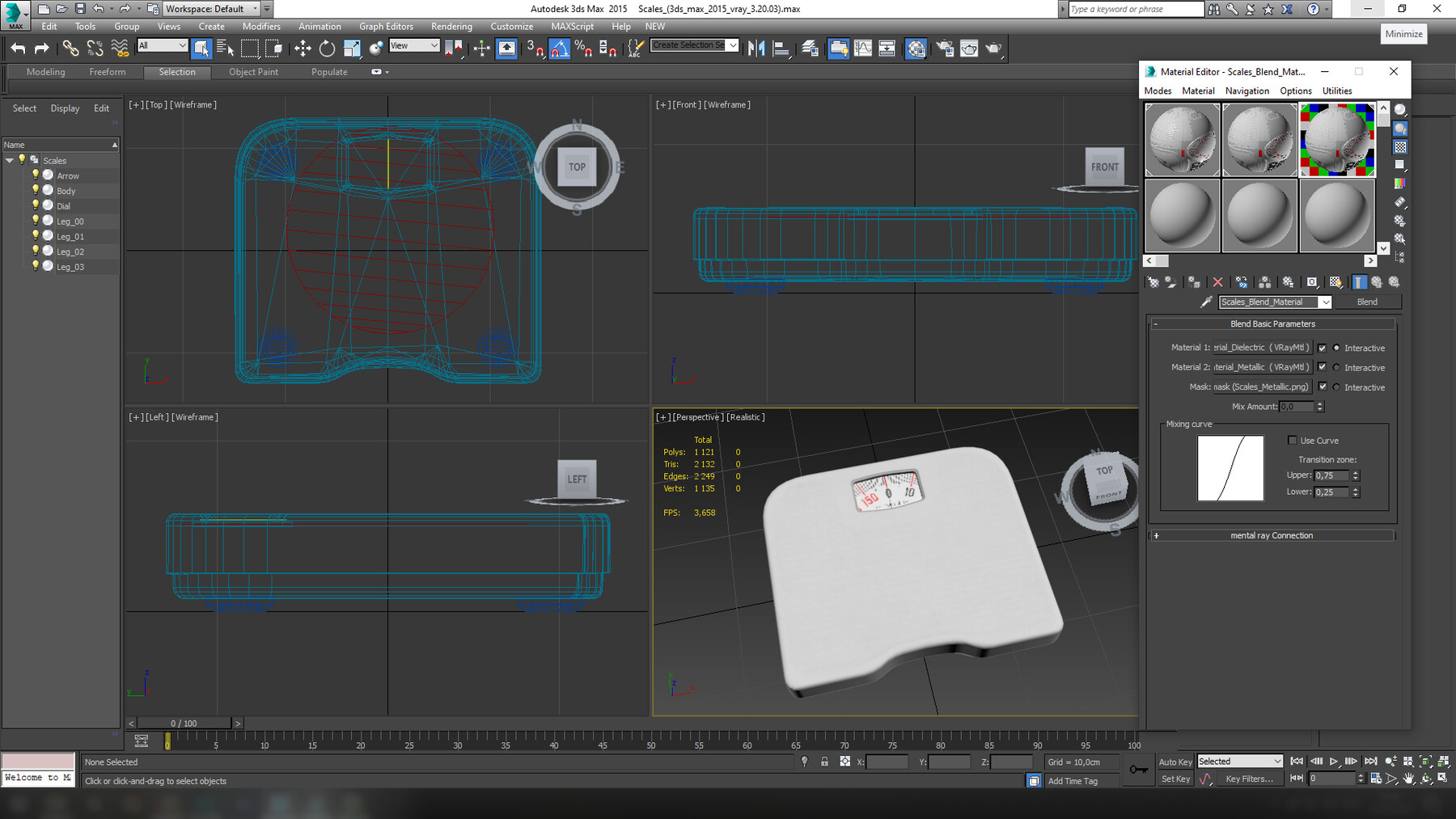
Task: Activate the Select and Rotate tool
Action: 327,49
